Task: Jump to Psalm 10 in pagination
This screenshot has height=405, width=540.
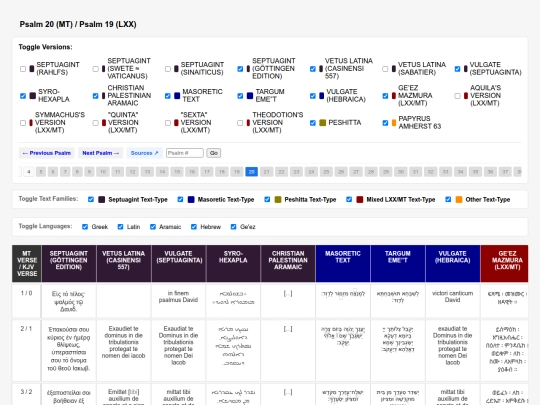Action: point(103,172)
